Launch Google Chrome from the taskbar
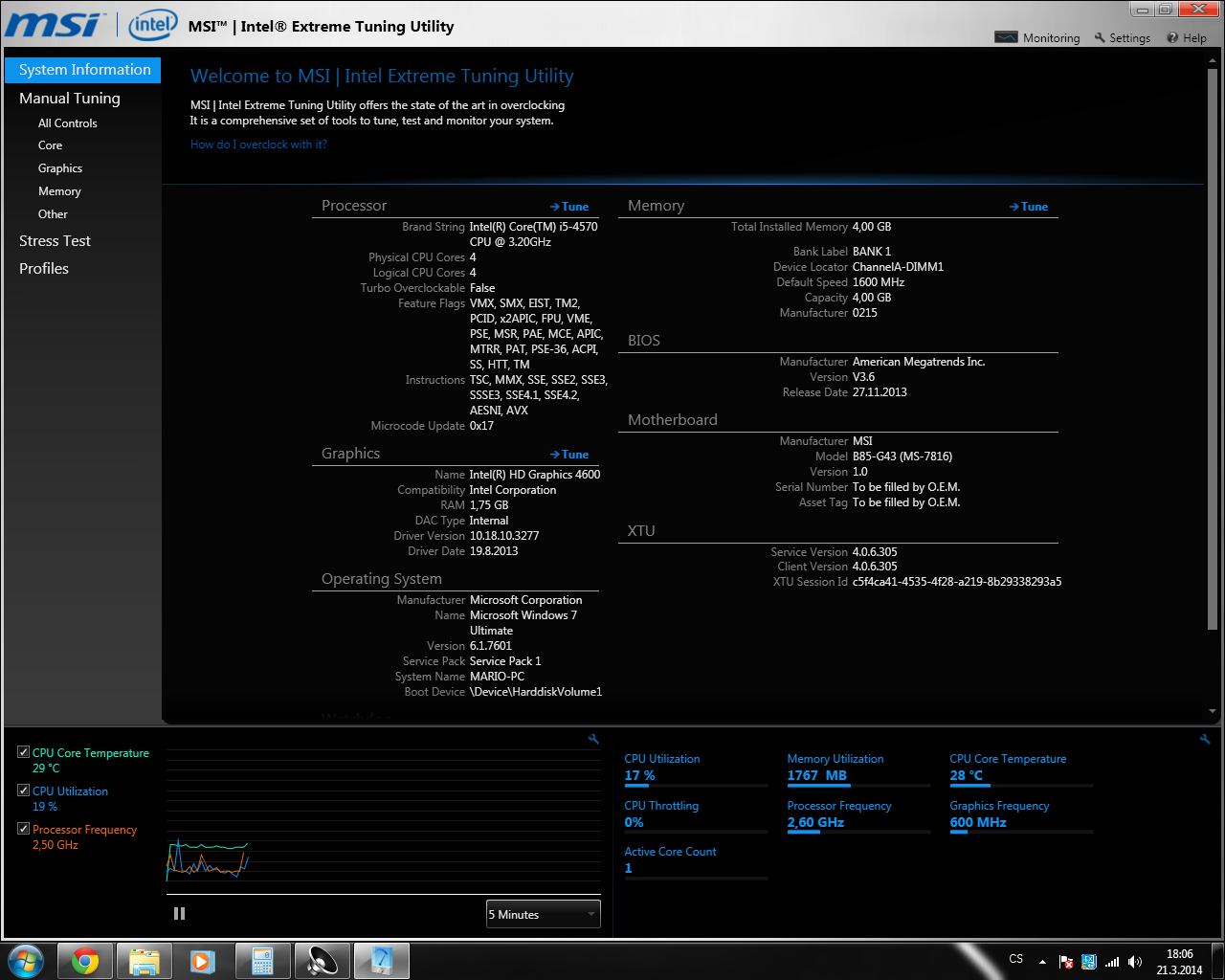 (x=85, y=961)
